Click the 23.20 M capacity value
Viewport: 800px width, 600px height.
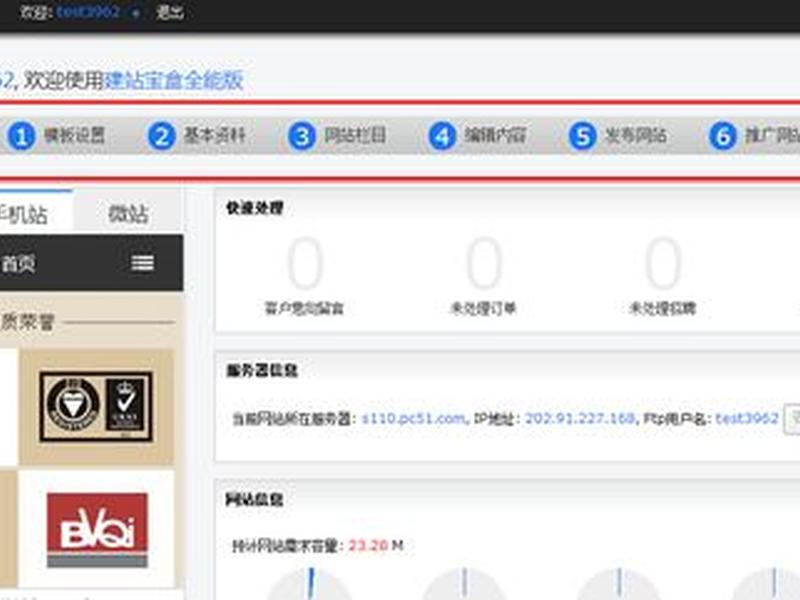click(376, 545)
